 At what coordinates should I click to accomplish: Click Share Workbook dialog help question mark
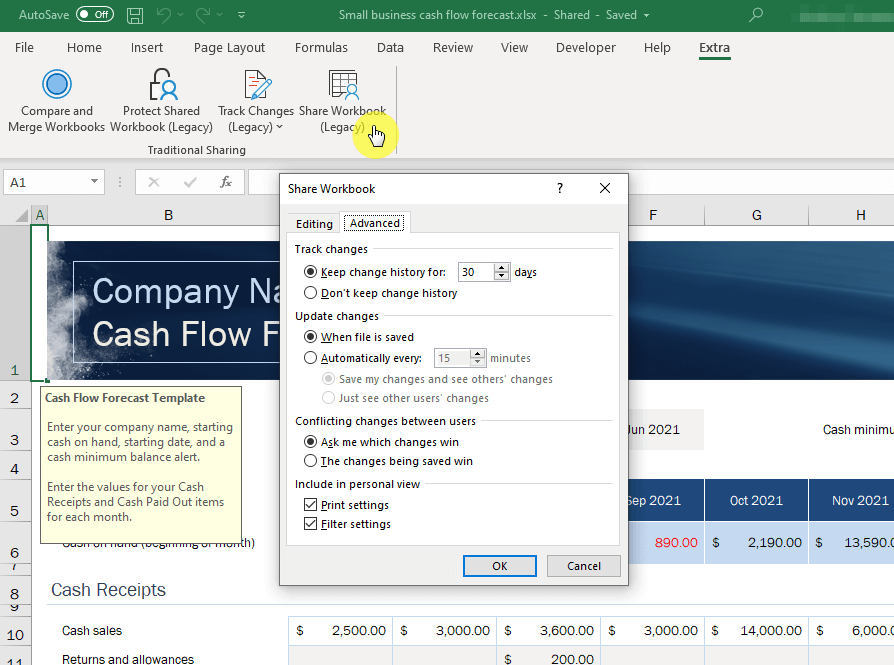560,188
